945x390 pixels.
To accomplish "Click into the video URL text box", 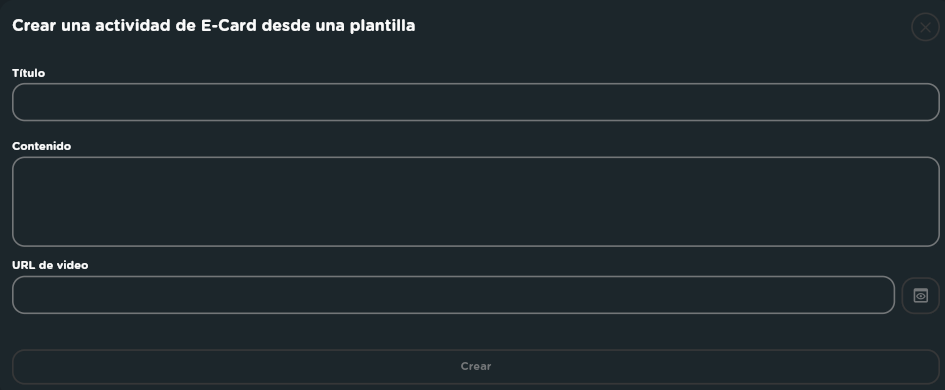I will (x=453, y=295).
